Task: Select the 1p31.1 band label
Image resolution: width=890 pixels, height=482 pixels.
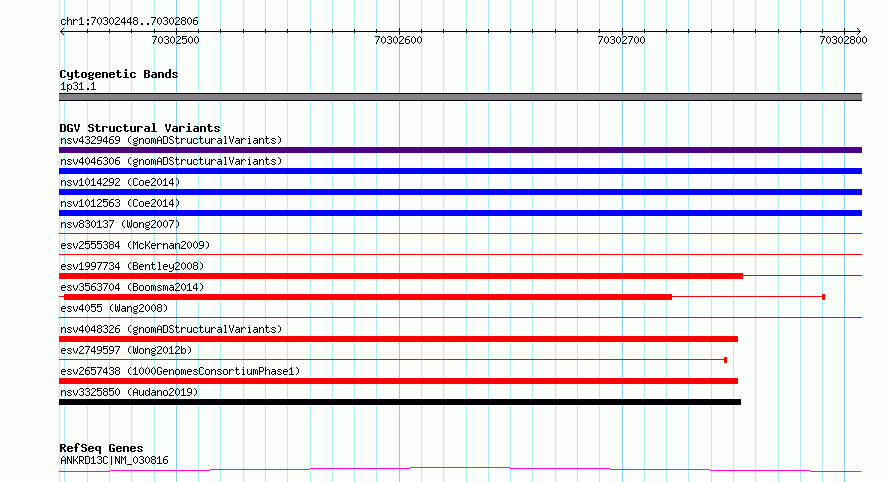Action: [78, 86]
